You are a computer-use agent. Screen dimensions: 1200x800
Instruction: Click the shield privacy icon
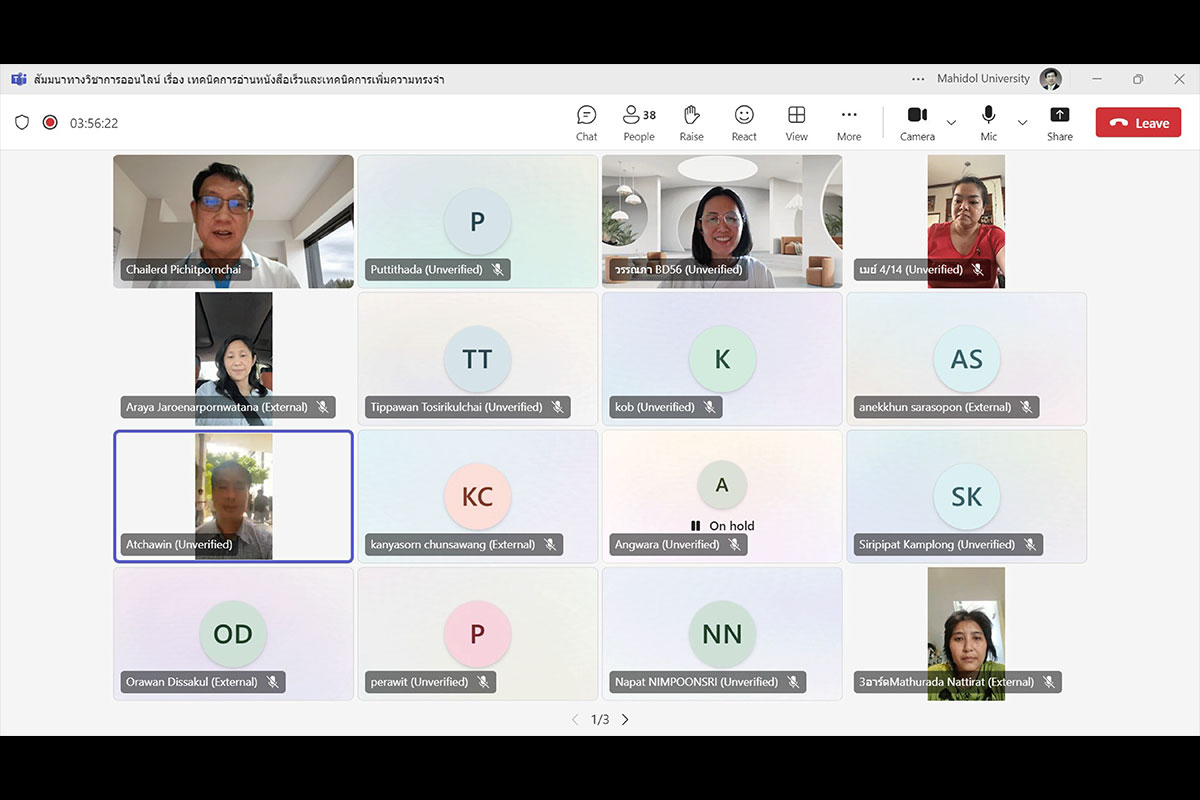[x=22, y=123]
